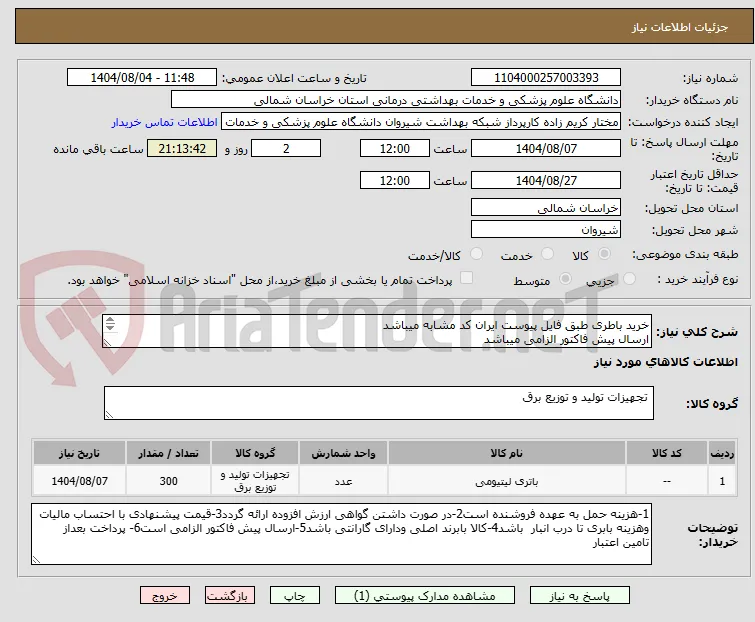Click the ردیف column header
This screenshot has width=755, height=622.
(x=722, y=453)
